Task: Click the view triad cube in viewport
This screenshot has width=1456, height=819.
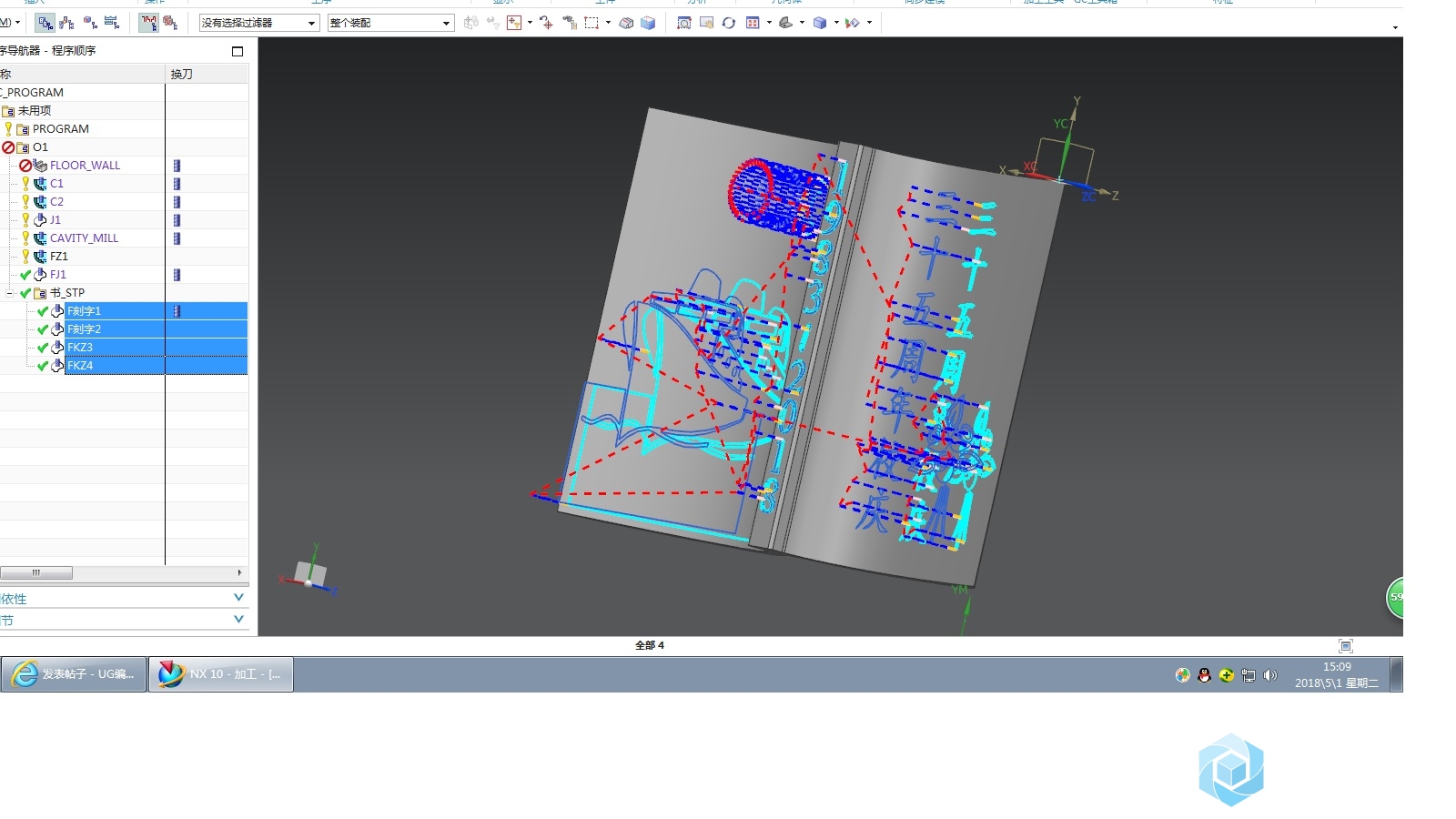Action: [309, 573]
